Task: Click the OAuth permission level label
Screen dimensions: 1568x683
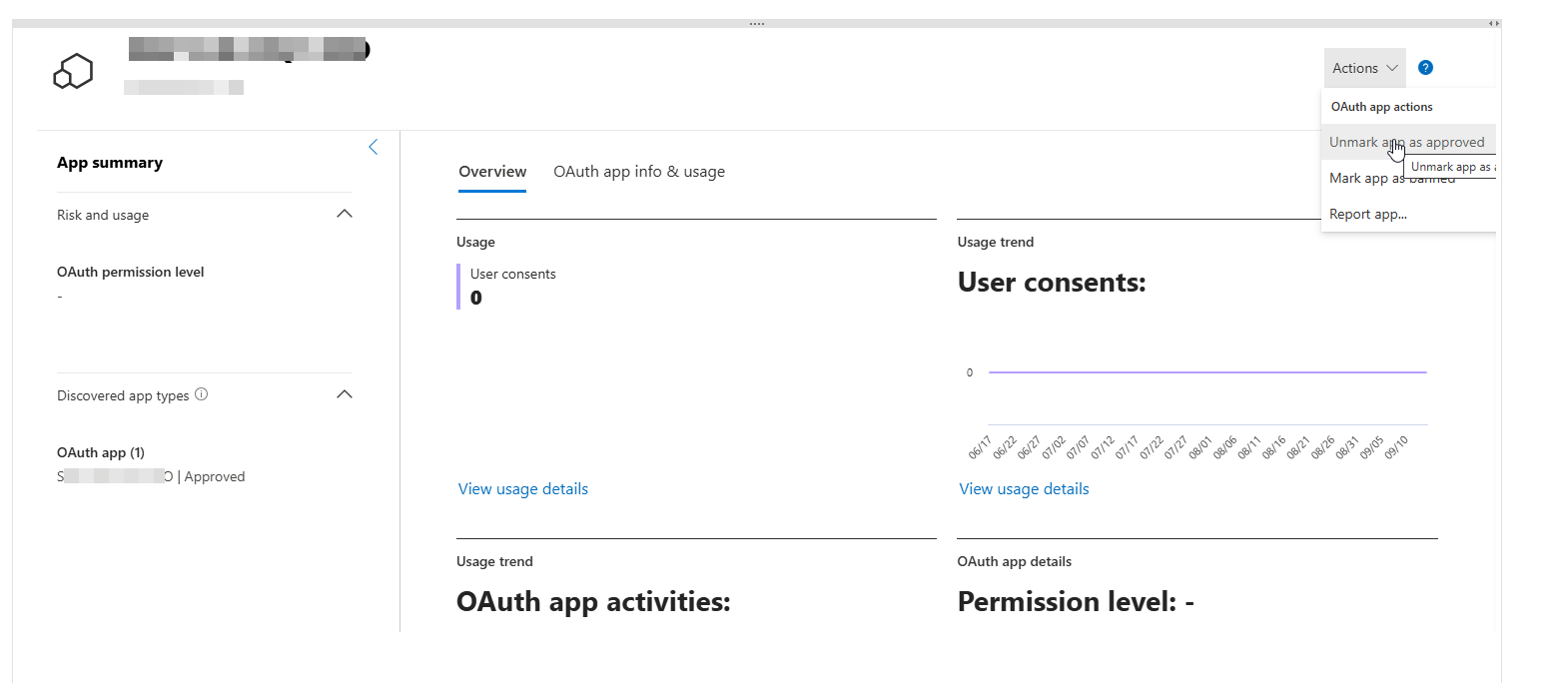Action: (x=131, y=272)
